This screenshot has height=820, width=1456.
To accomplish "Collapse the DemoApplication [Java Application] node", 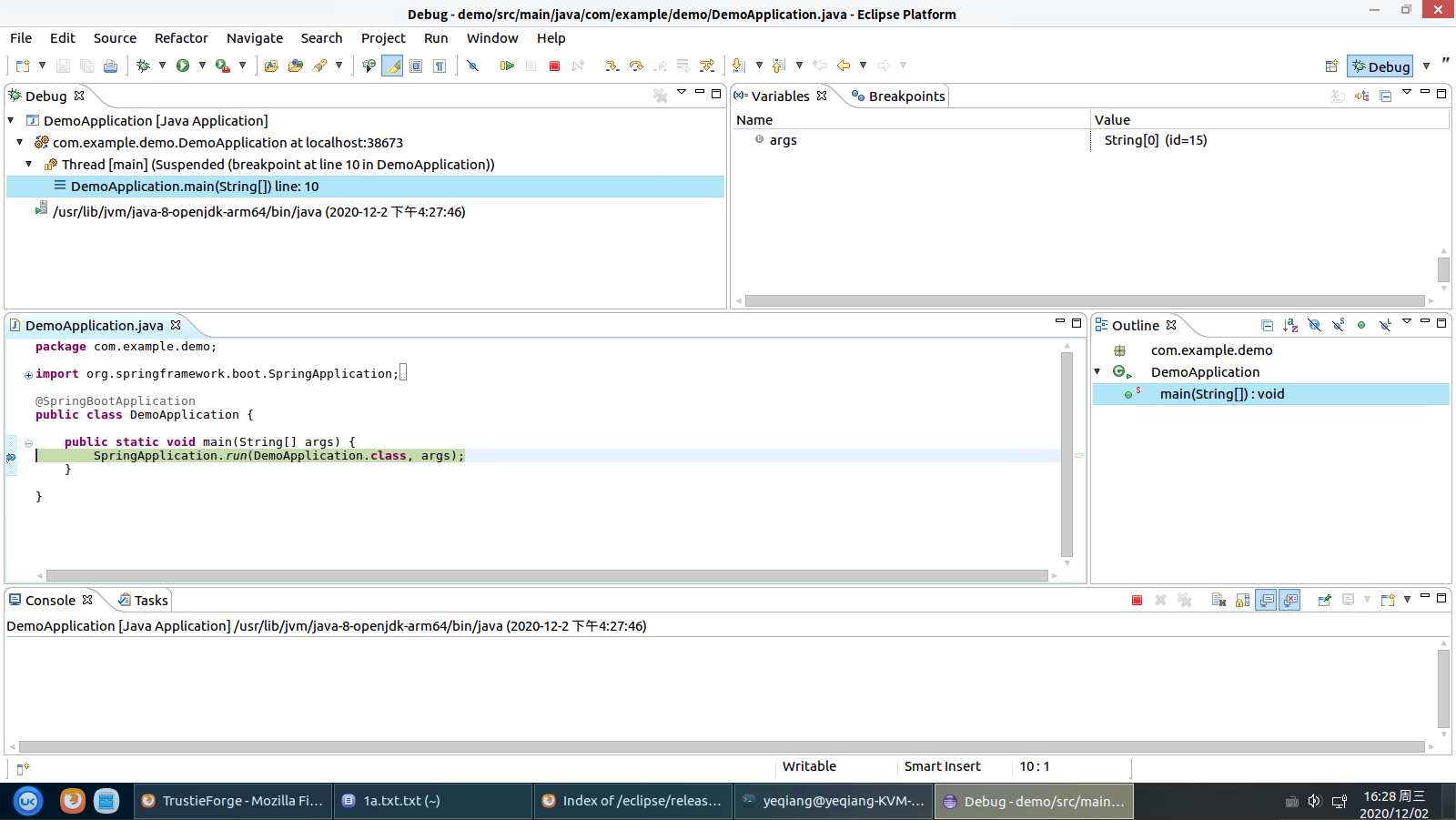I will pyautogui.click(x=11, y=120).
